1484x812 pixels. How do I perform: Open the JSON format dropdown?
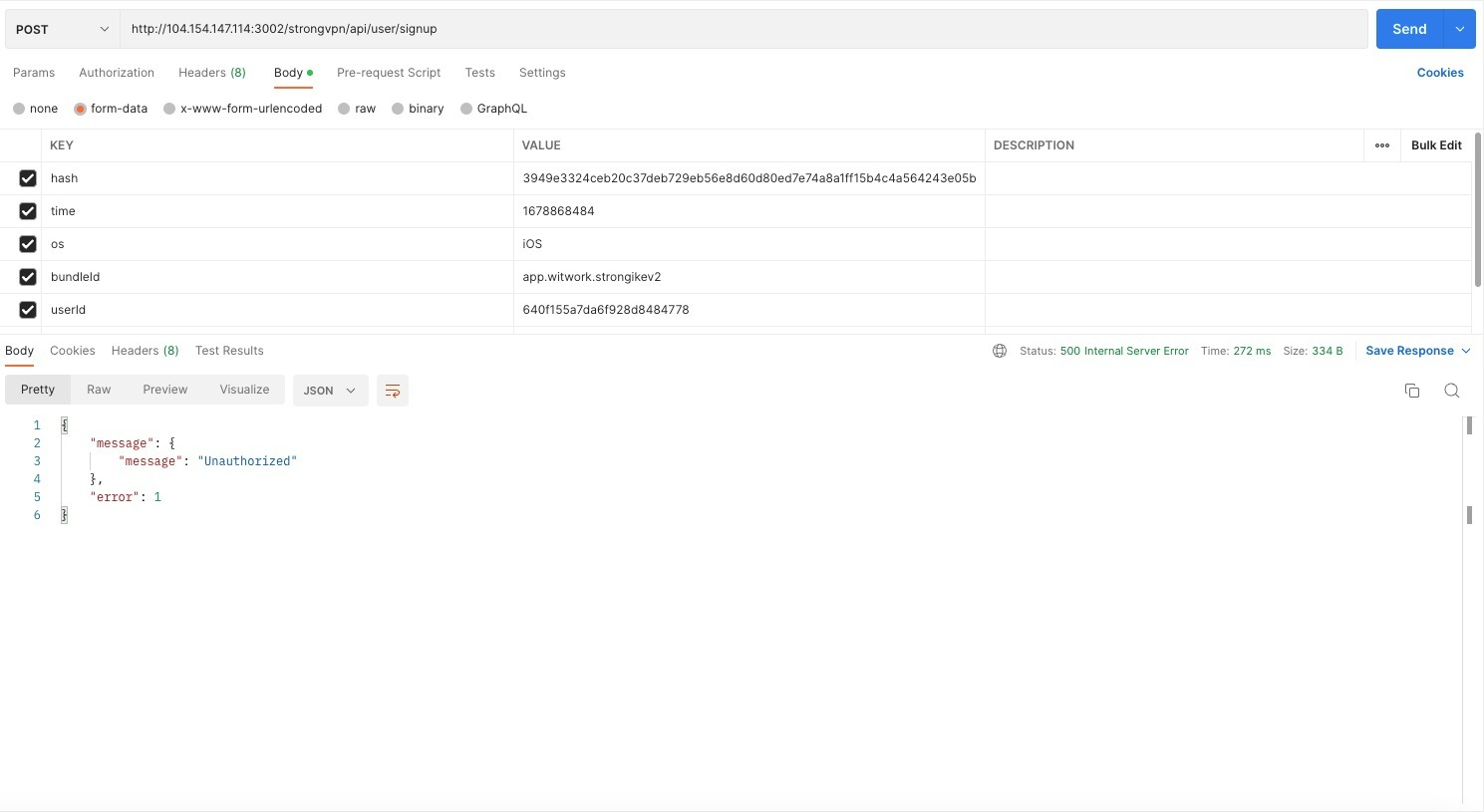331,391
